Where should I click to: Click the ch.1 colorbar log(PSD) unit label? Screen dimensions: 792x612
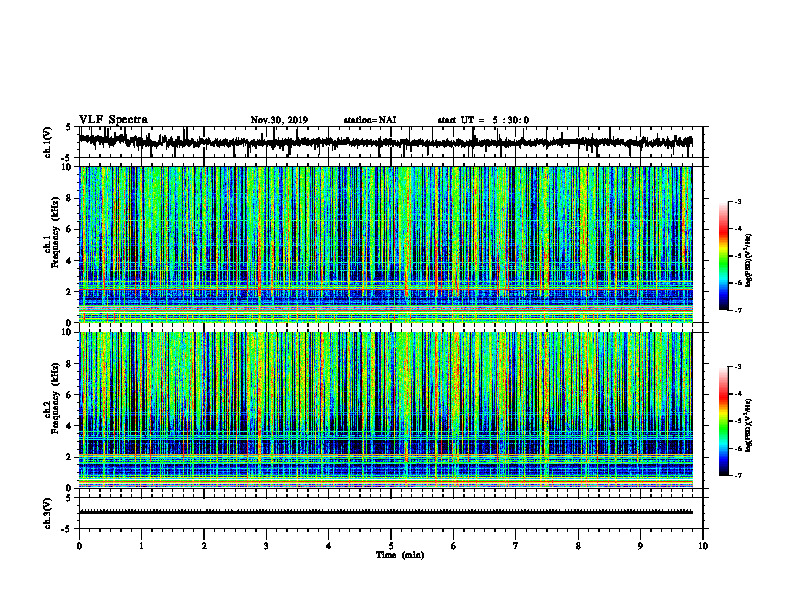pos(749,260)
